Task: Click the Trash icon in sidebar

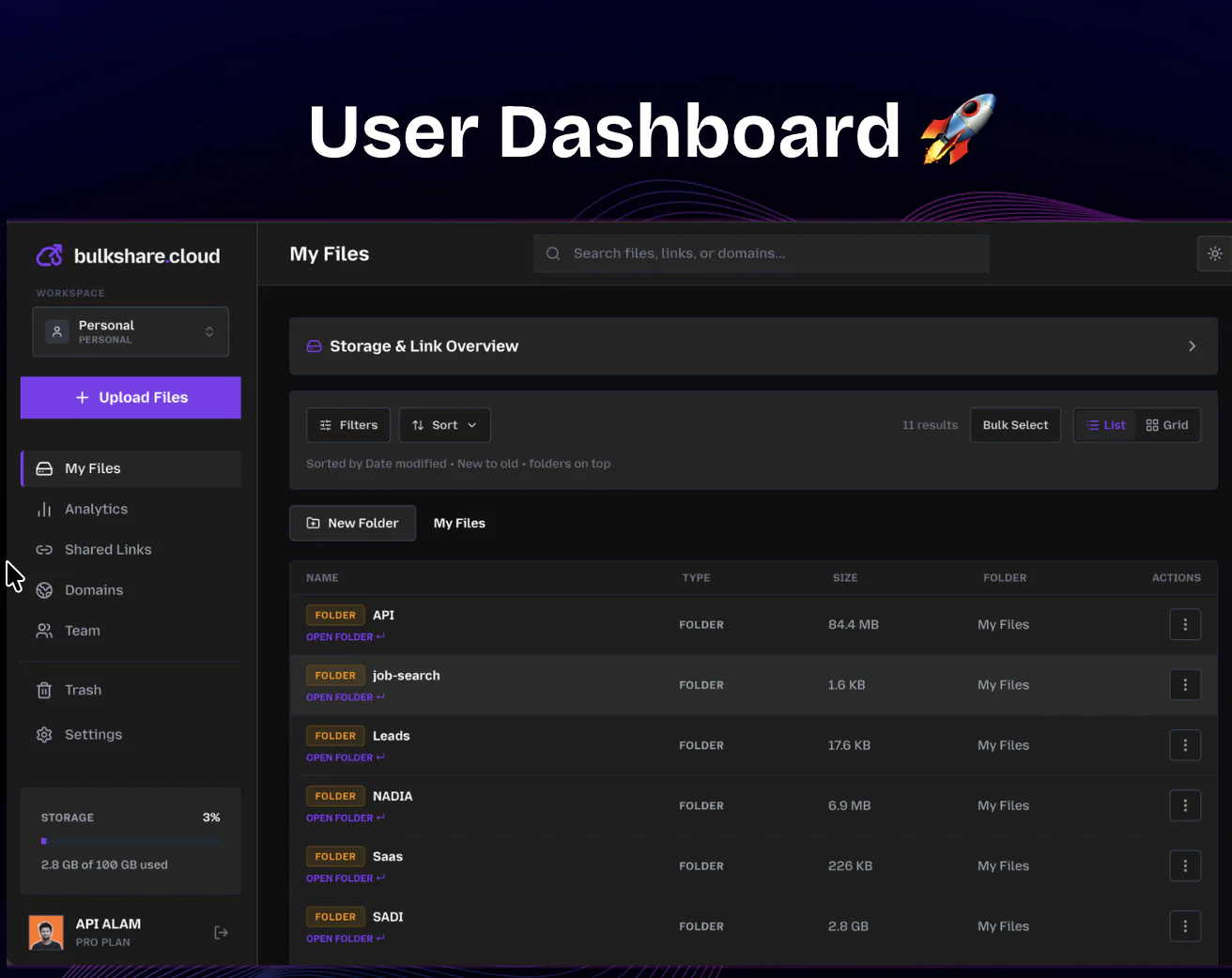Action: 44,690
